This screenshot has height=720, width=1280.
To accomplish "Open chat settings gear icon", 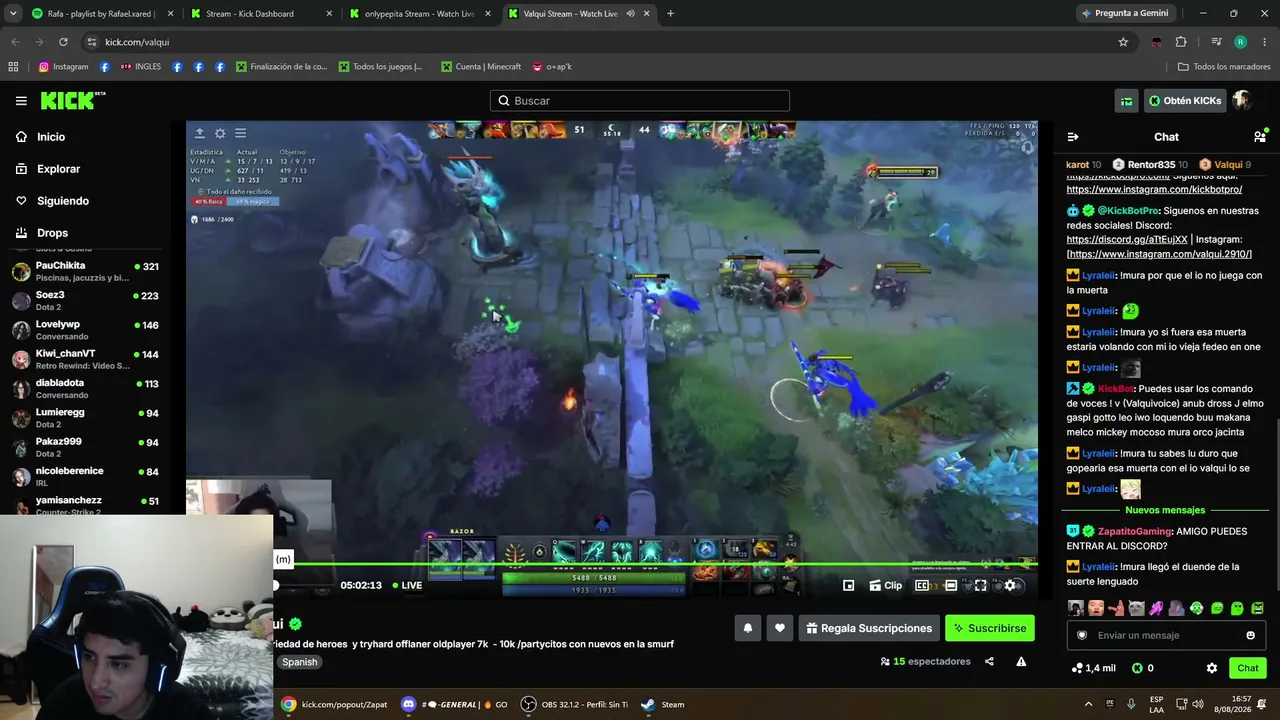I will click(1212, 668).
